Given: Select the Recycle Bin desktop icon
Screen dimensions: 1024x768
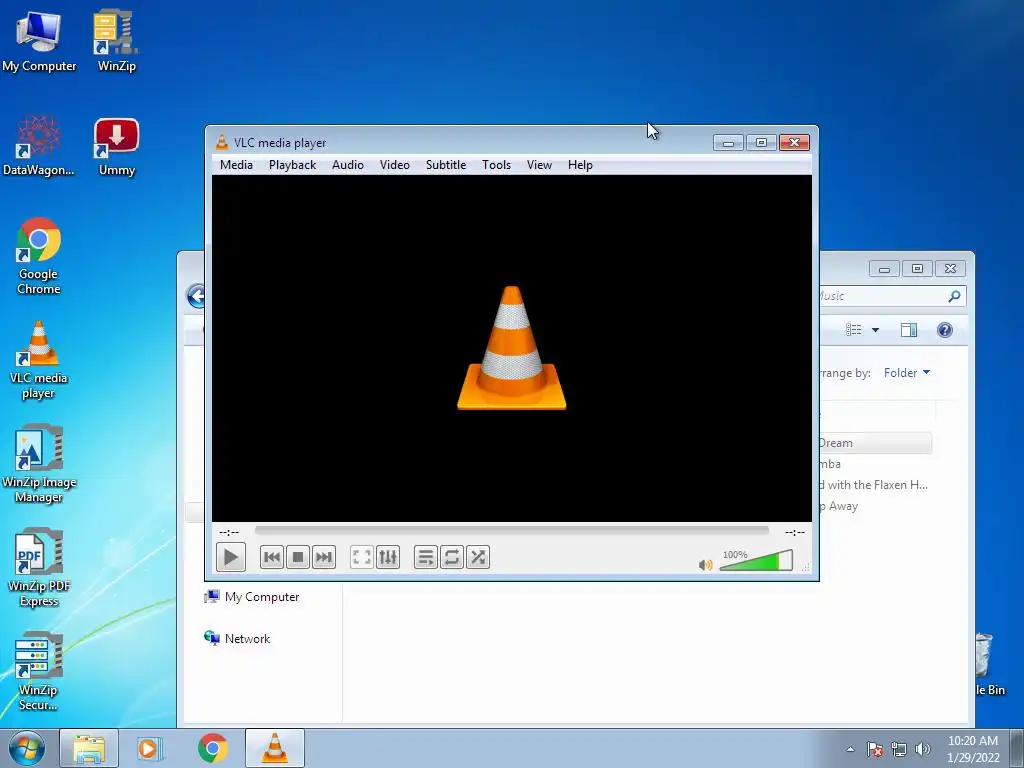Looking at the screenshot, I should pos(989,665).
